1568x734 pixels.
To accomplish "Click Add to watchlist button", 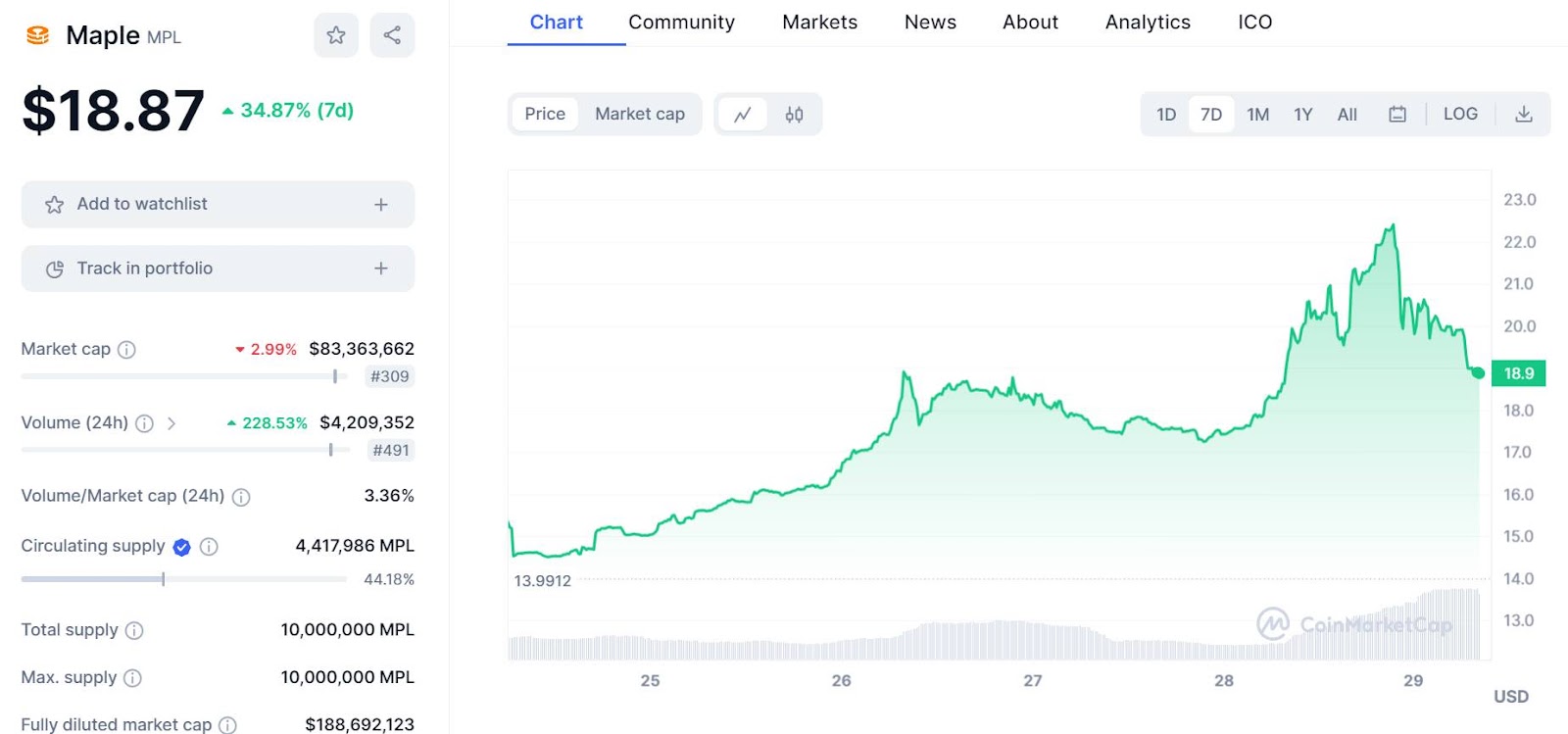I will coord(218,205).
